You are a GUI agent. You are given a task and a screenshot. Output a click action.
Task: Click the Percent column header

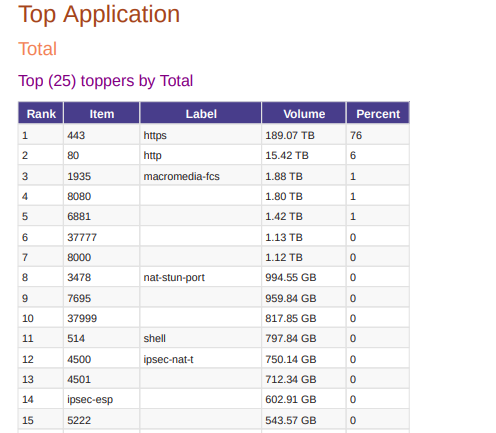(378, 114)
